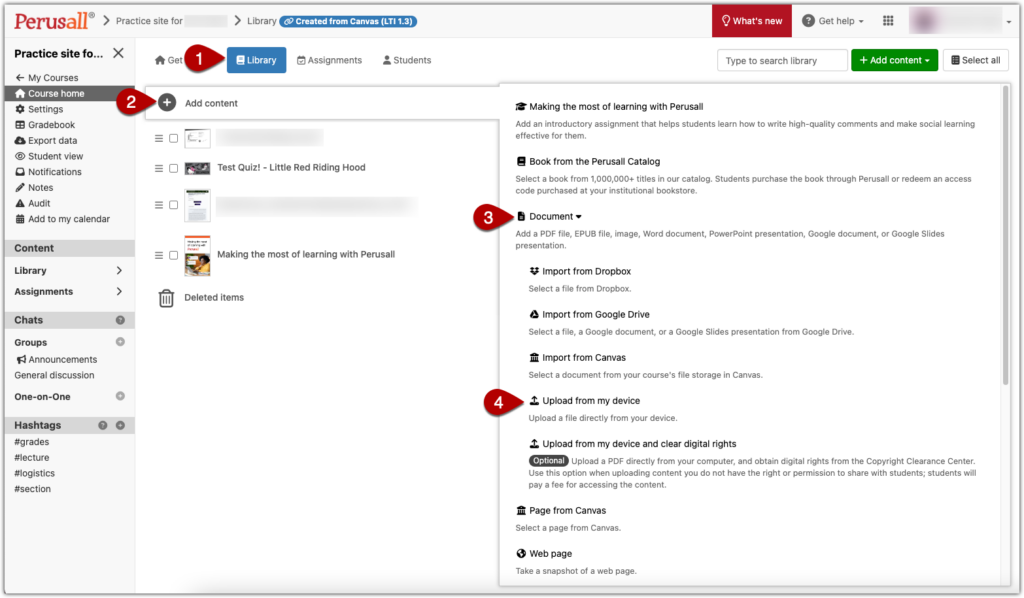Add a One-on-One chat with plus icon
This screenshot has height=598, width=1024.
pos(120,396)
